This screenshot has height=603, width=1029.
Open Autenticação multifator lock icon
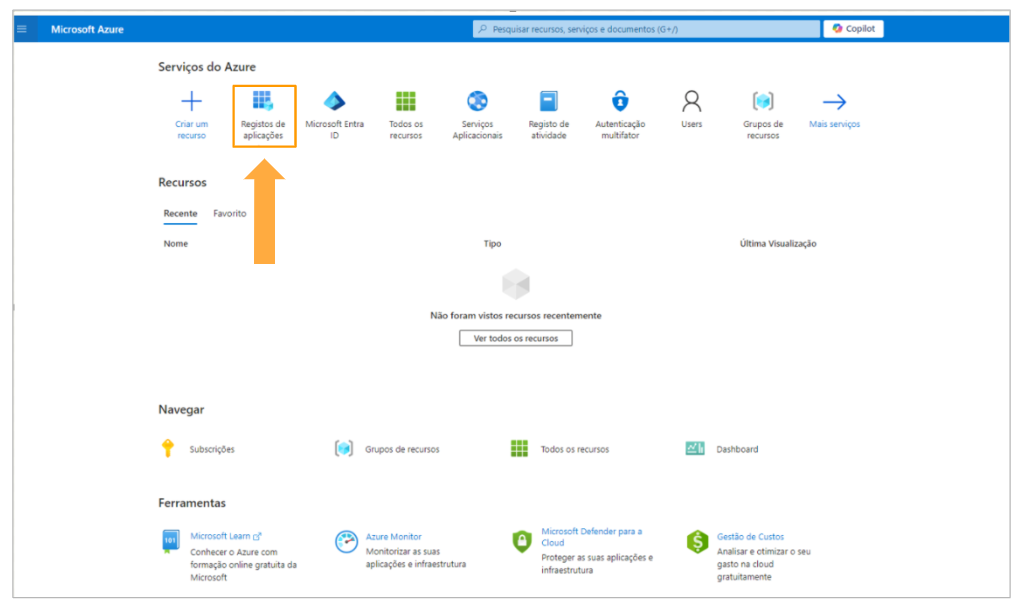point(620,102)
